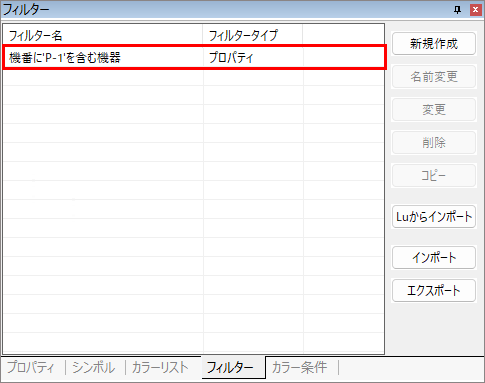
Task: Pin the フィルター panel with pushpin icon
Action: (458, 10)
